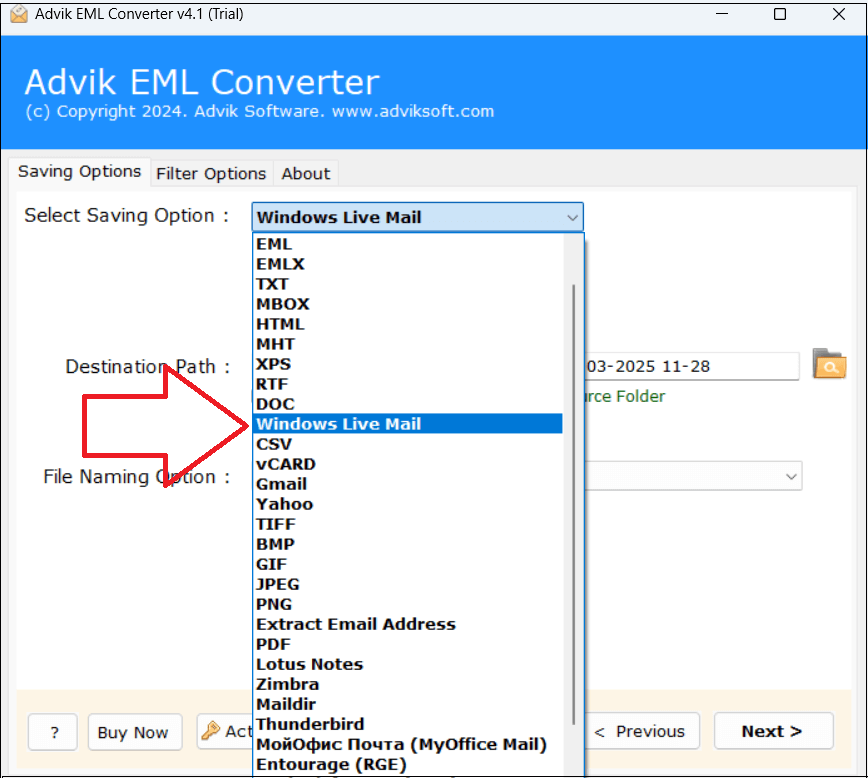Click the Advik app icon in title bar

[x=19, y=14]
